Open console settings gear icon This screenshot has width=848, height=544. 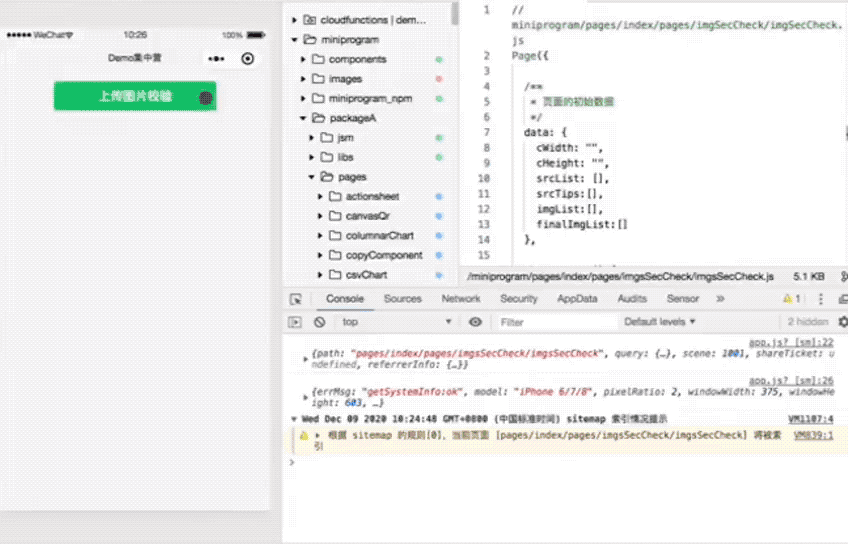pyautogui.click(x=843, y=322)
